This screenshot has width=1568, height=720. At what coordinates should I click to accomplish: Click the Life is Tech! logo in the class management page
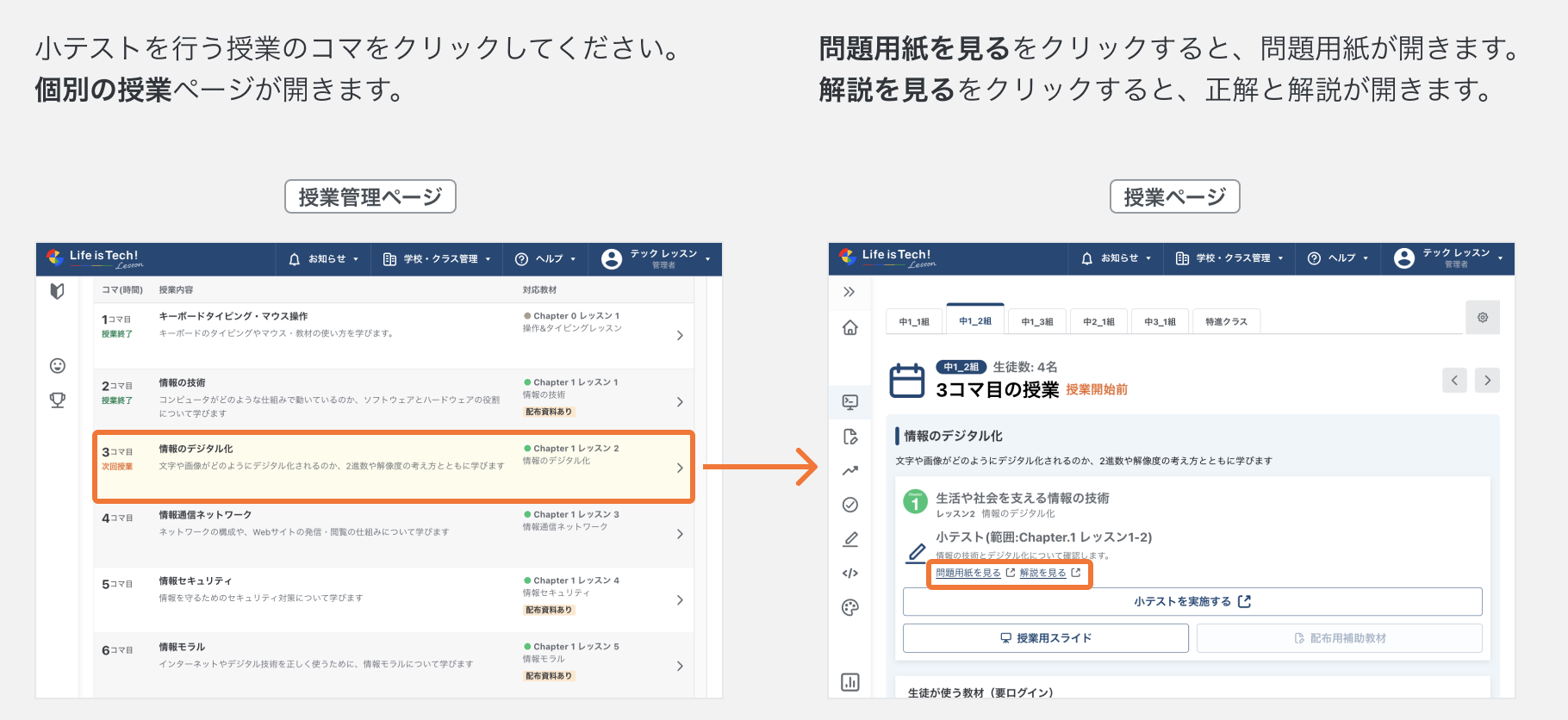click(93, 258)
